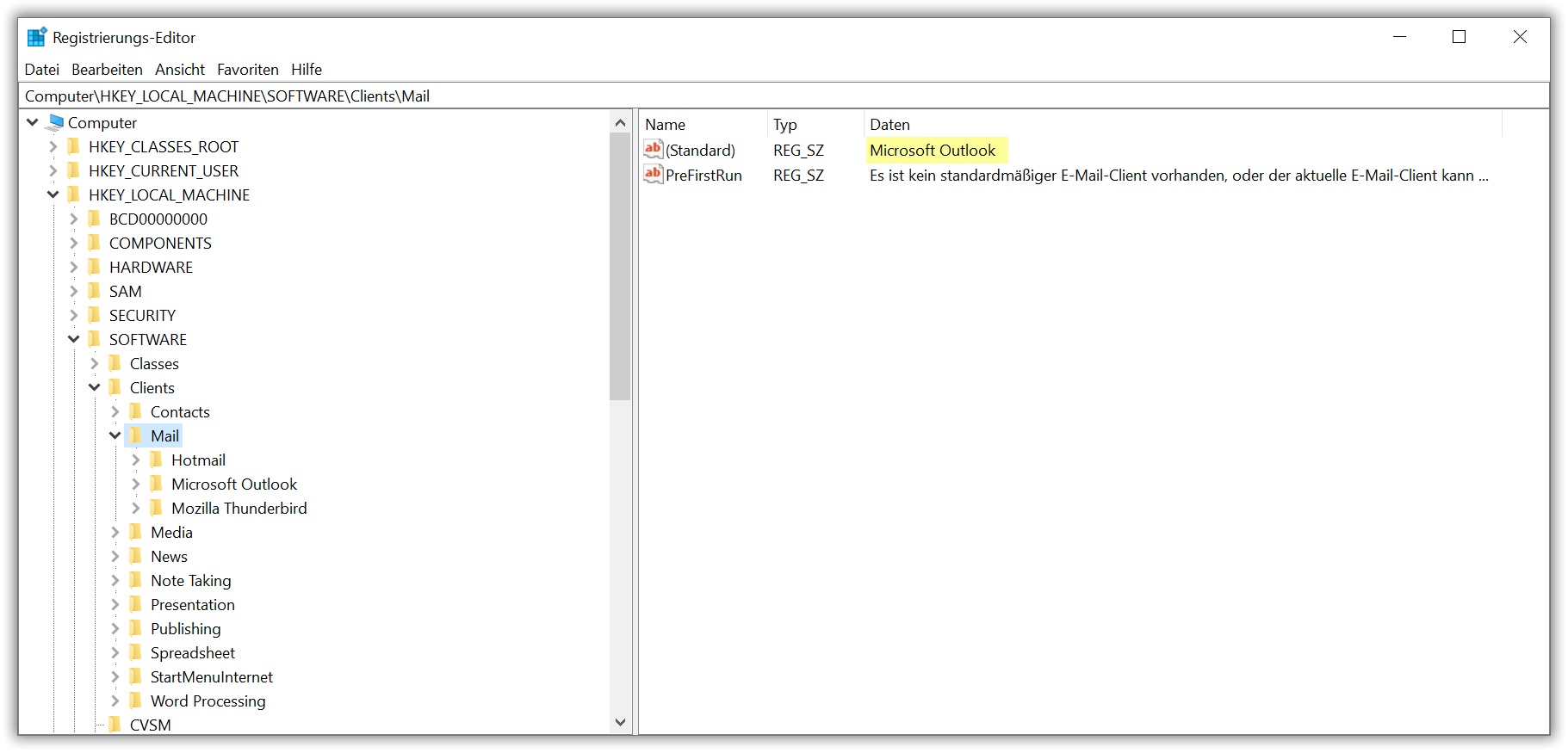This screenshot has width=1568, height=753.
Task: Collapse the HKEY_LOCAL_MACHINE node
Action: click(x=53, y=194)
